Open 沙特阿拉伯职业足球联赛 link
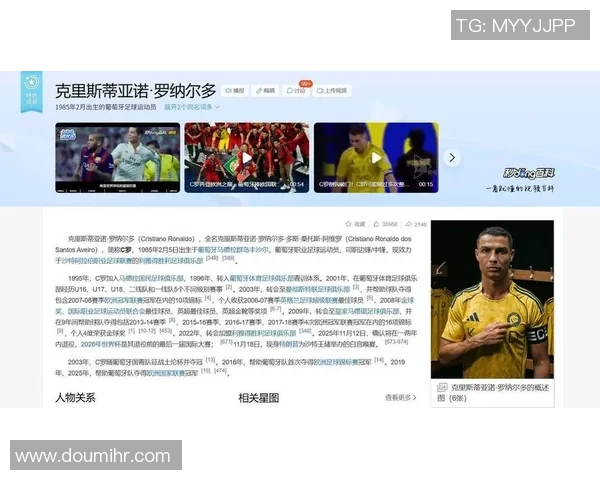 pyautogui.click(x=99, y=261)
